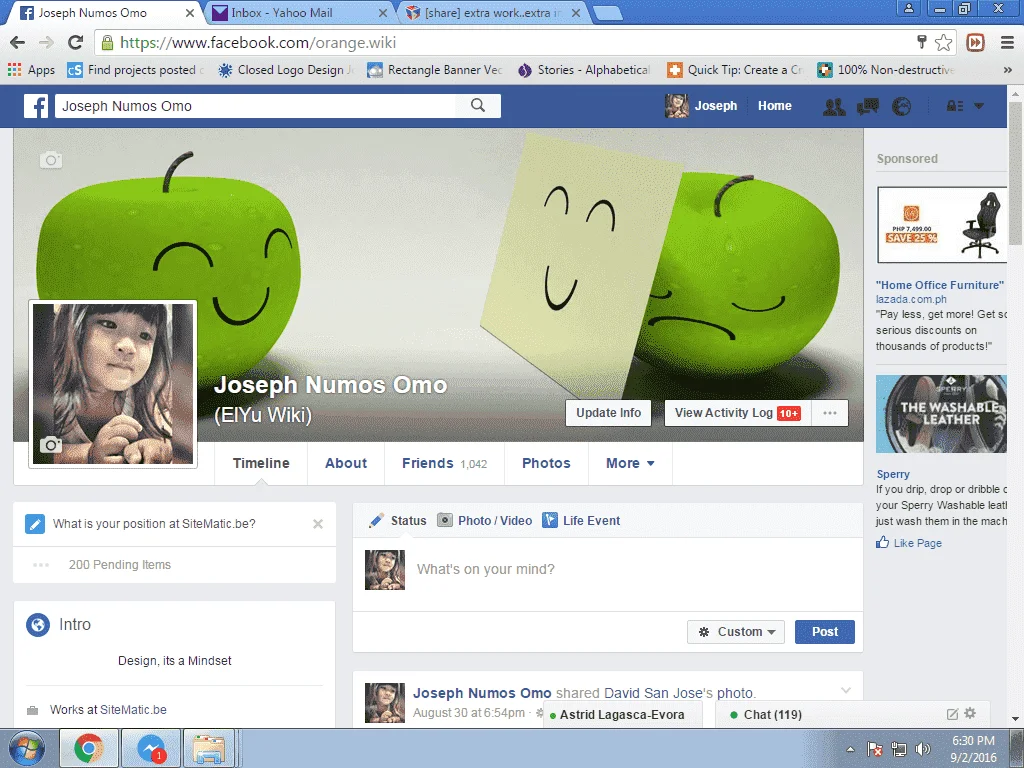
Task: Open the Timeline tab
Action: 261,463
